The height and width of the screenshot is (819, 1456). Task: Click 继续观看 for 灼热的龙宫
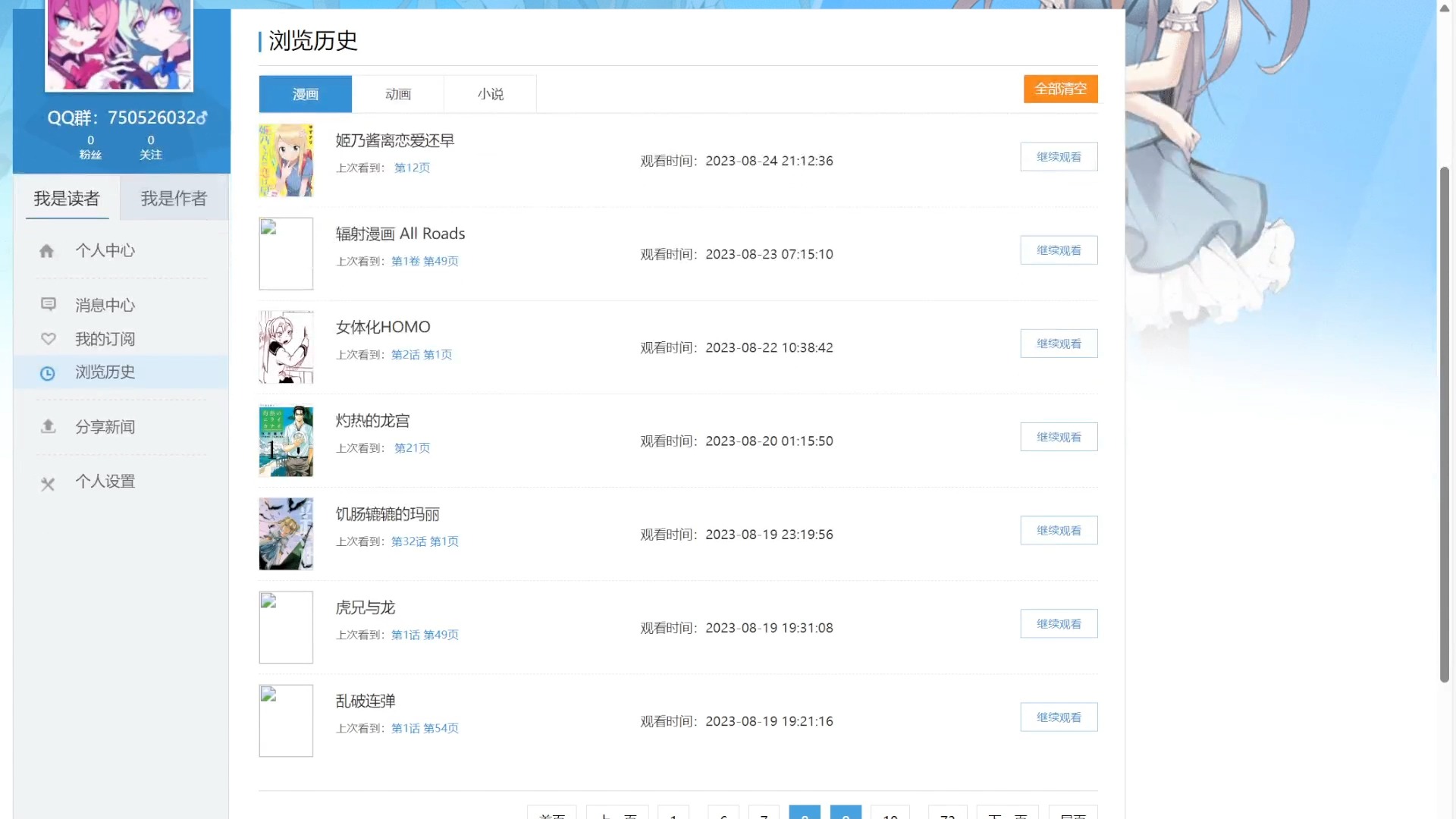click(x=1059, y=437)
